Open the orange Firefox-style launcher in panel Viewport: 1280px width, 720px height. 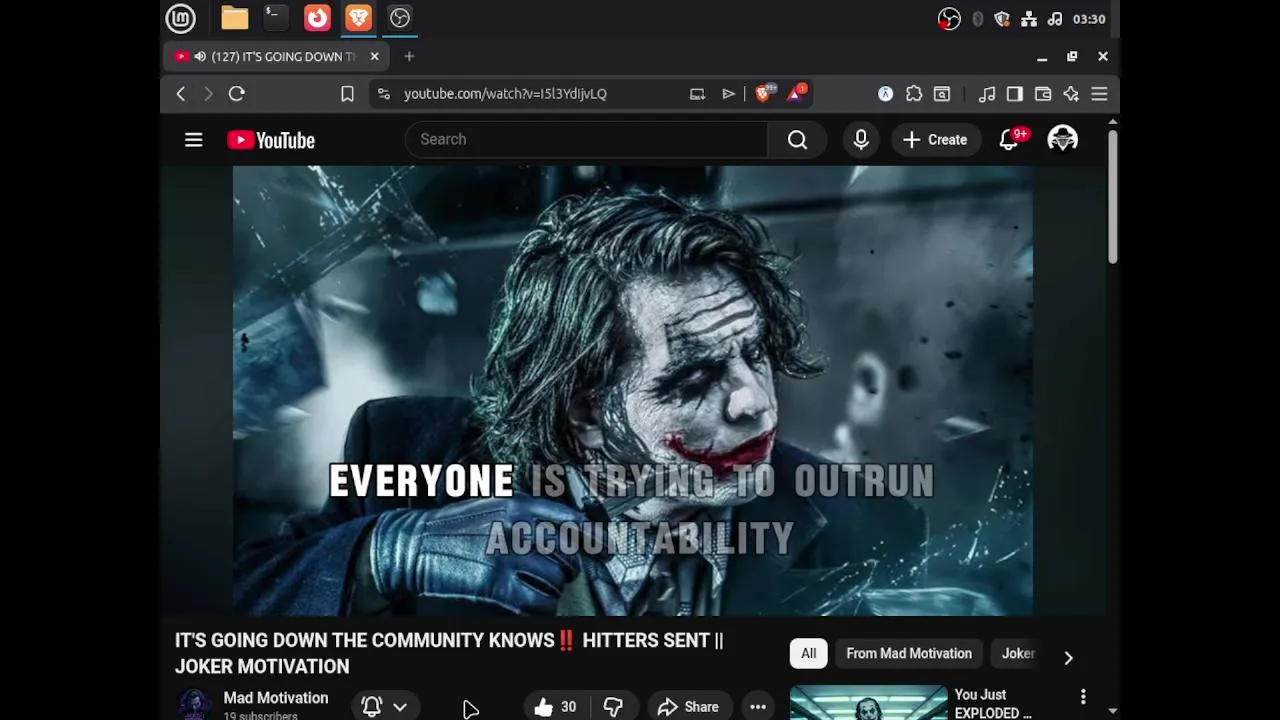coord(317,18)
